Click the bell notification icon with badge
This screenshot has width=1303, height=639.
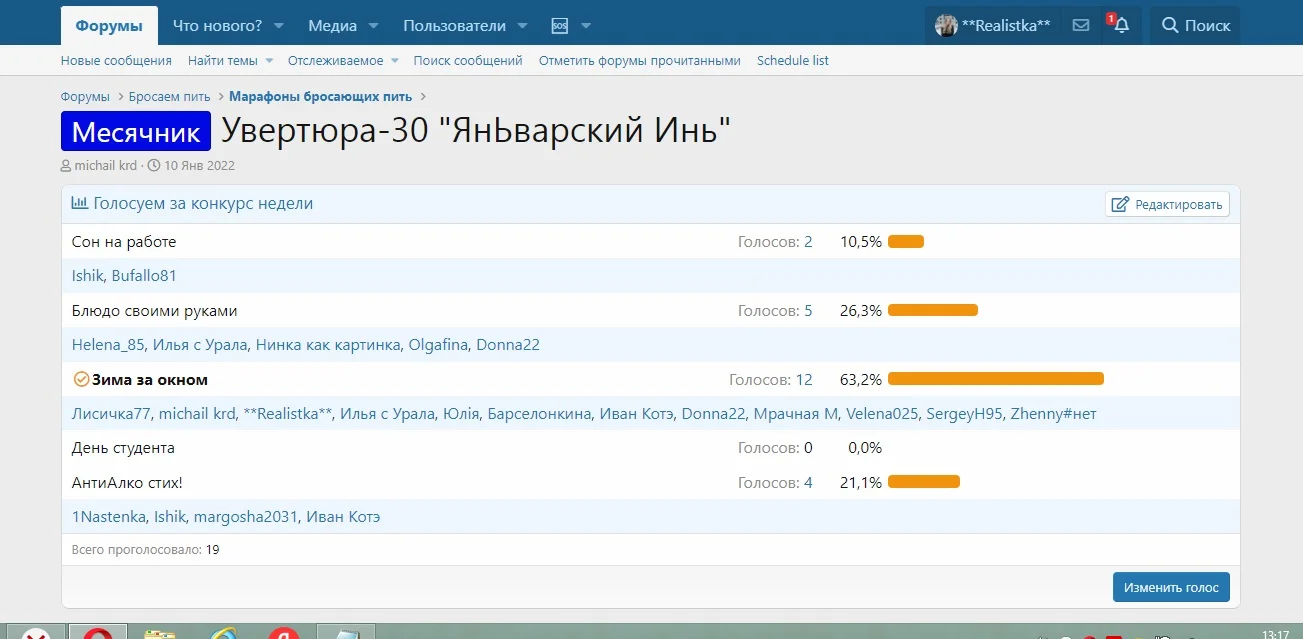click(1120, 25)
